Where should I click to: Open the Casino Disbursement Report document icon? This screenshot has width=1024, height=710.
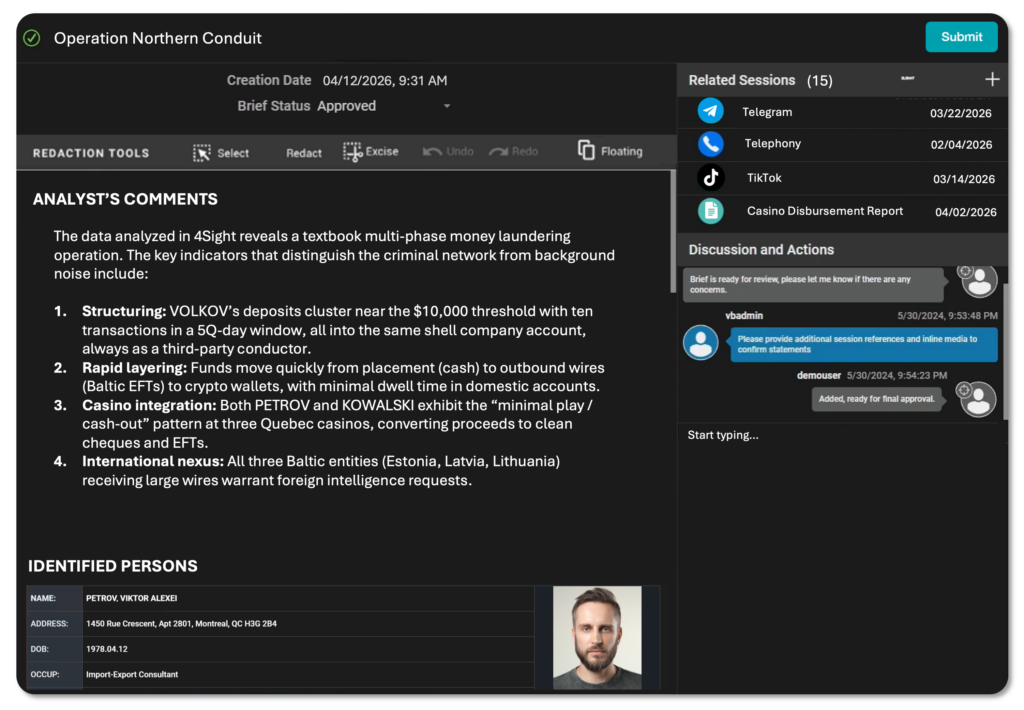coord(711,211)
